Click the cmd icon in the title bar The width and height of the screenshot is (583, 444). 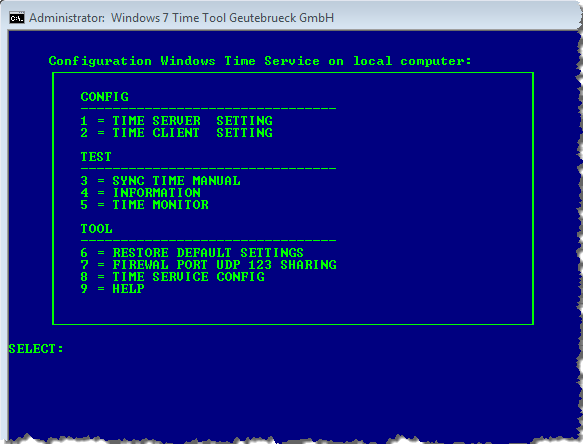pos(17,18)
